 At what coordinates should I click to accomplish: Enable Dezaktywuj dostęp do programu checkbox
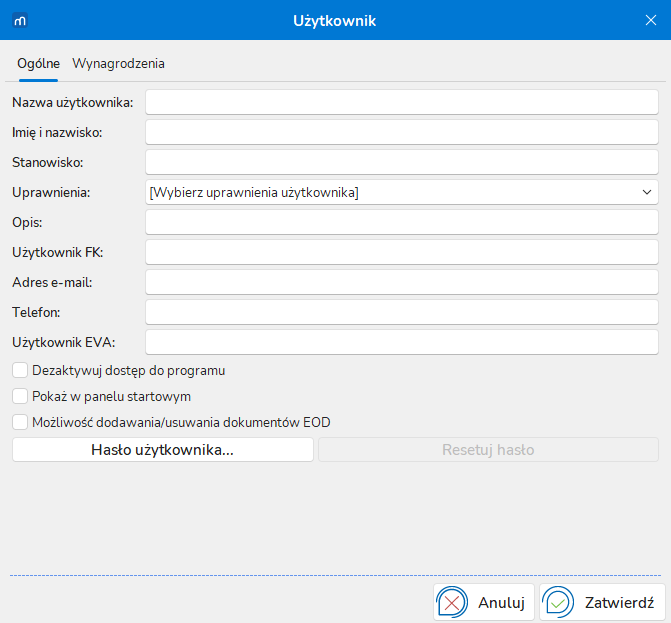pyautogui.click(x=20, y=370)
